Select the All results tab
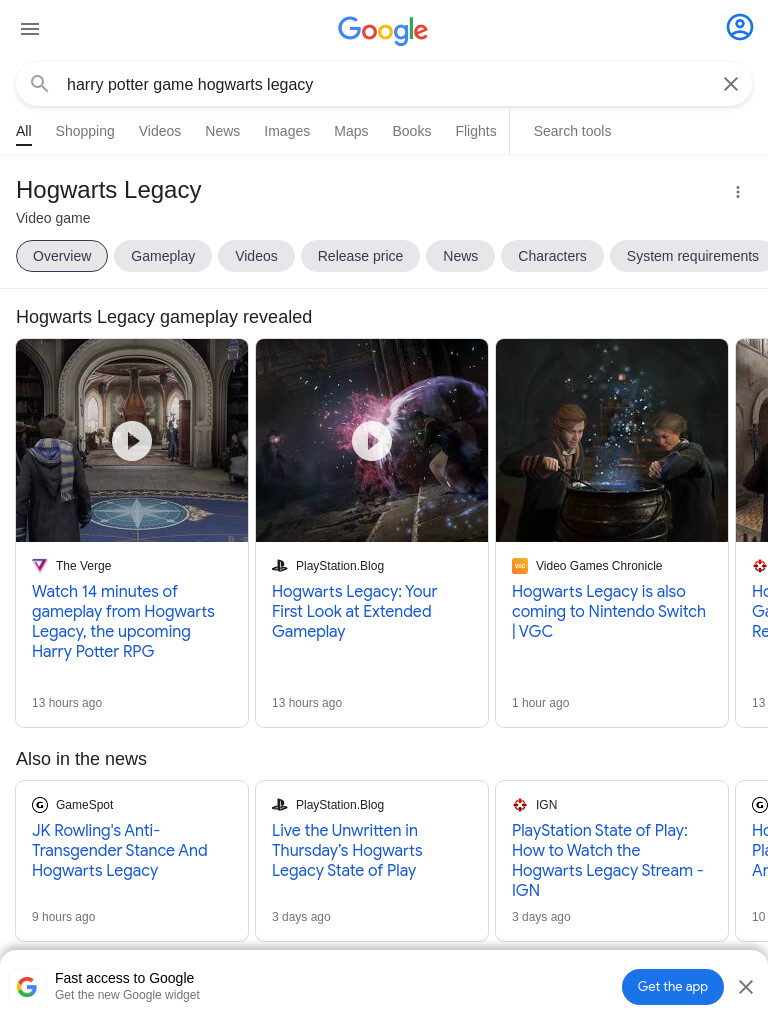768x1024 pixels. [24, 131]
